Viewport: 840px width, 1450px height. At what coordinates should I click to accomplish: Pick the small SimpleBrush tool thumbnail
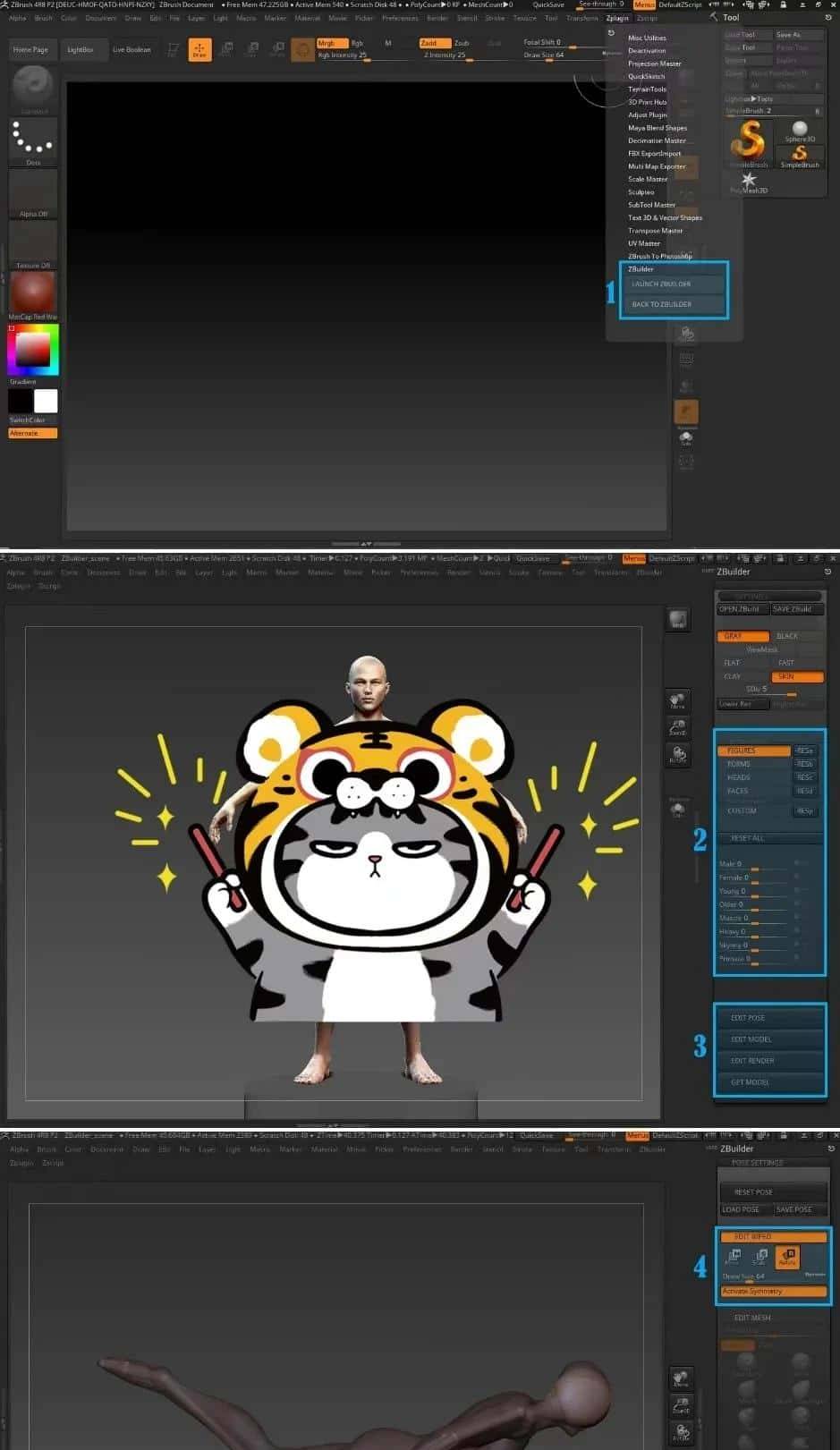pyautogui.click(x=800, y=156)
